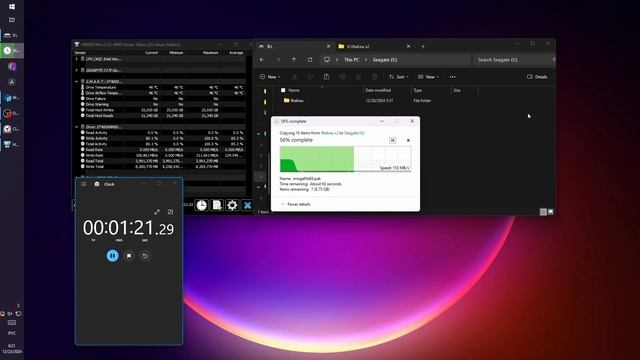Open the HWiNFO clock reset icon
This screenshot has width=640, height=360.
pos(202,205)
